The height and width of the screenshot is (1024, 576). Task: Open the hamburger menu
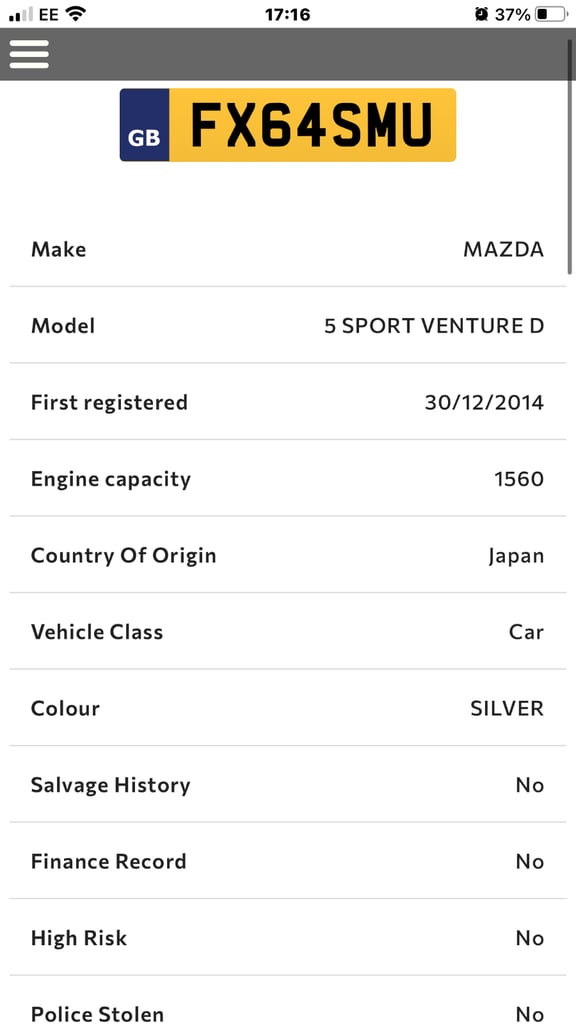[29, 54]
